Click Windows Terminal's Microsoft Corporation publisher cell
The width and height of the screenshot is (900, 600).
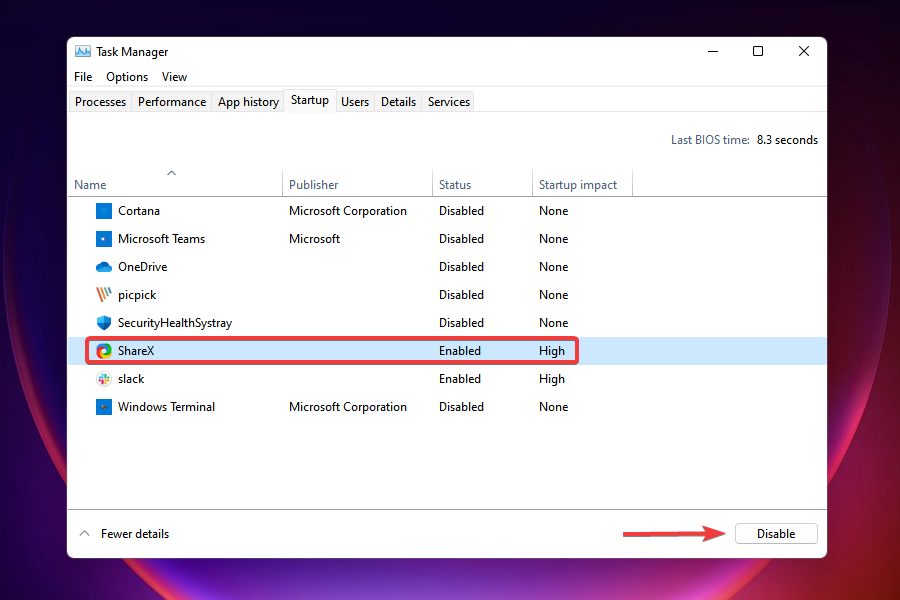coord(348,407)
